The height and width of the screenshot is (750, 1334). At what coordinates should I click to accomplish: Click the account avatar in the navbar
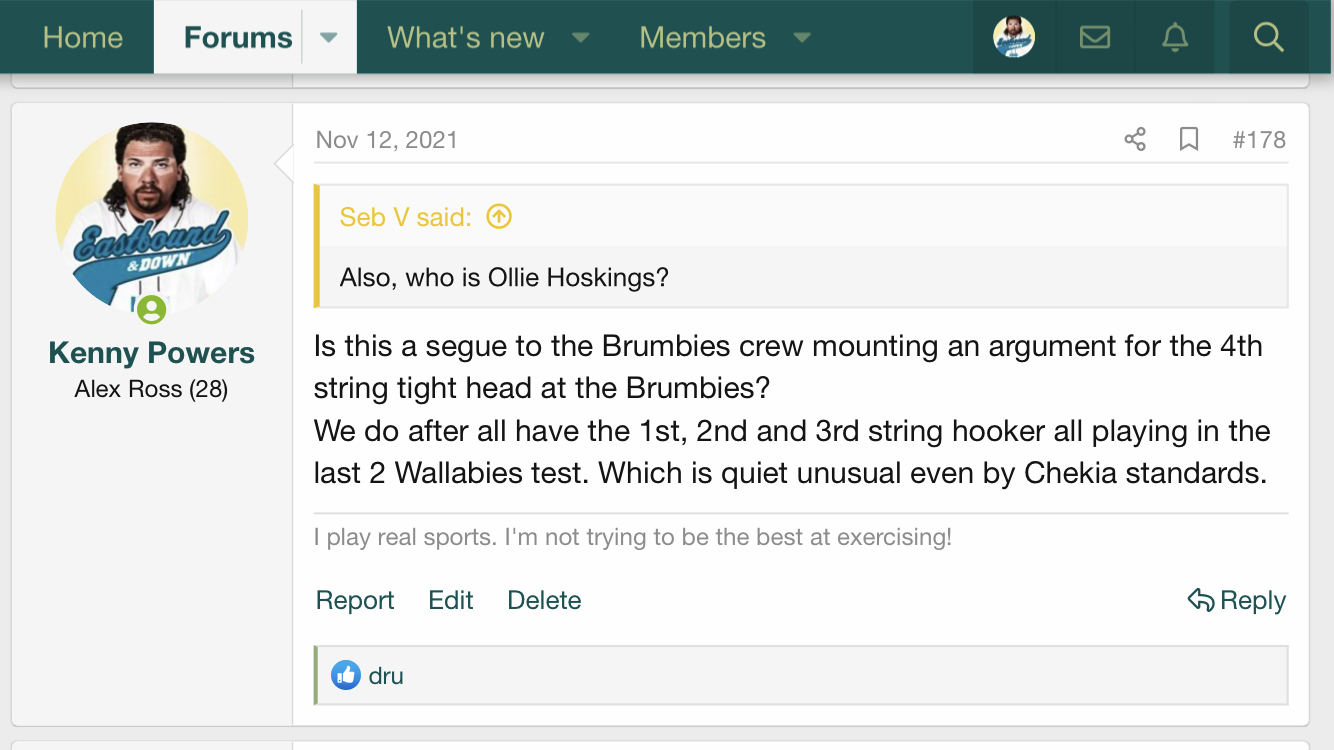click(1013, 38)
